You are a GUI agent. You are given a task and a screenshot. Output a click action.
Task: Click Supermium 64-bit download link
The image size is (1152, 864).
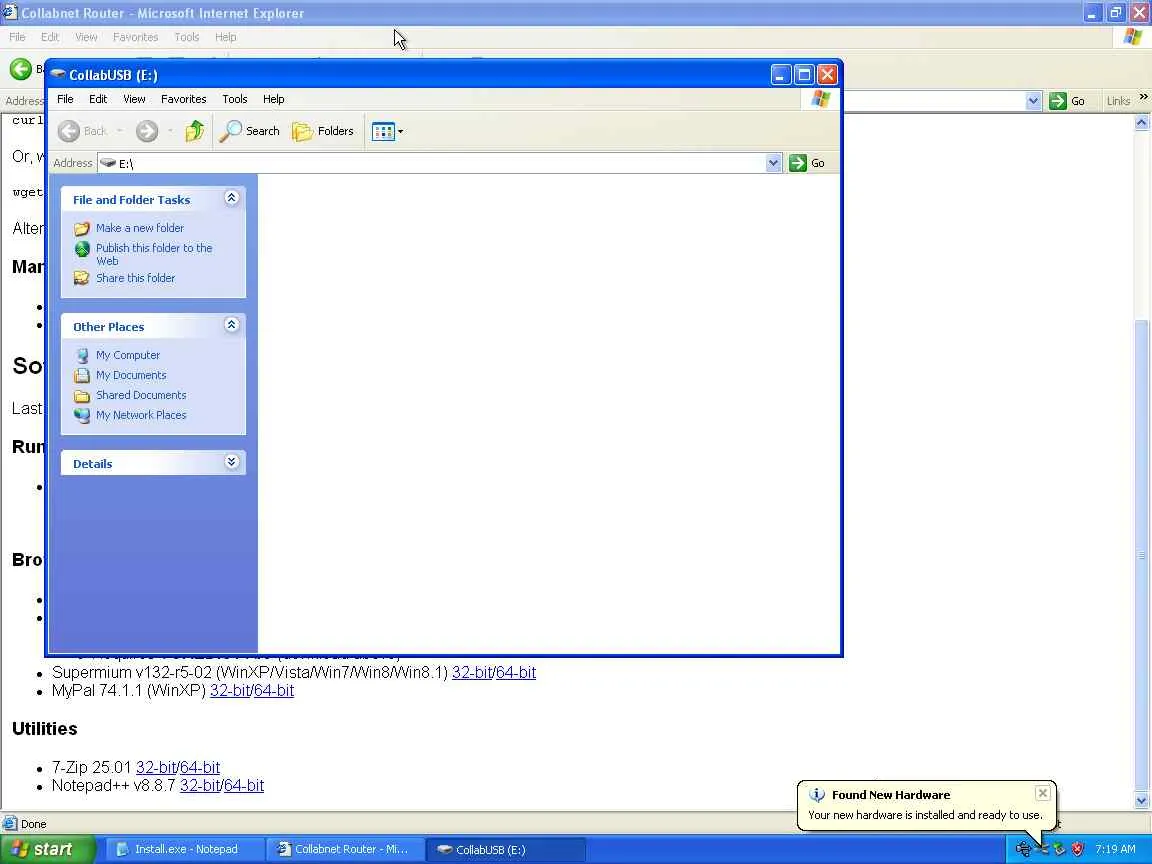[516, 672]
